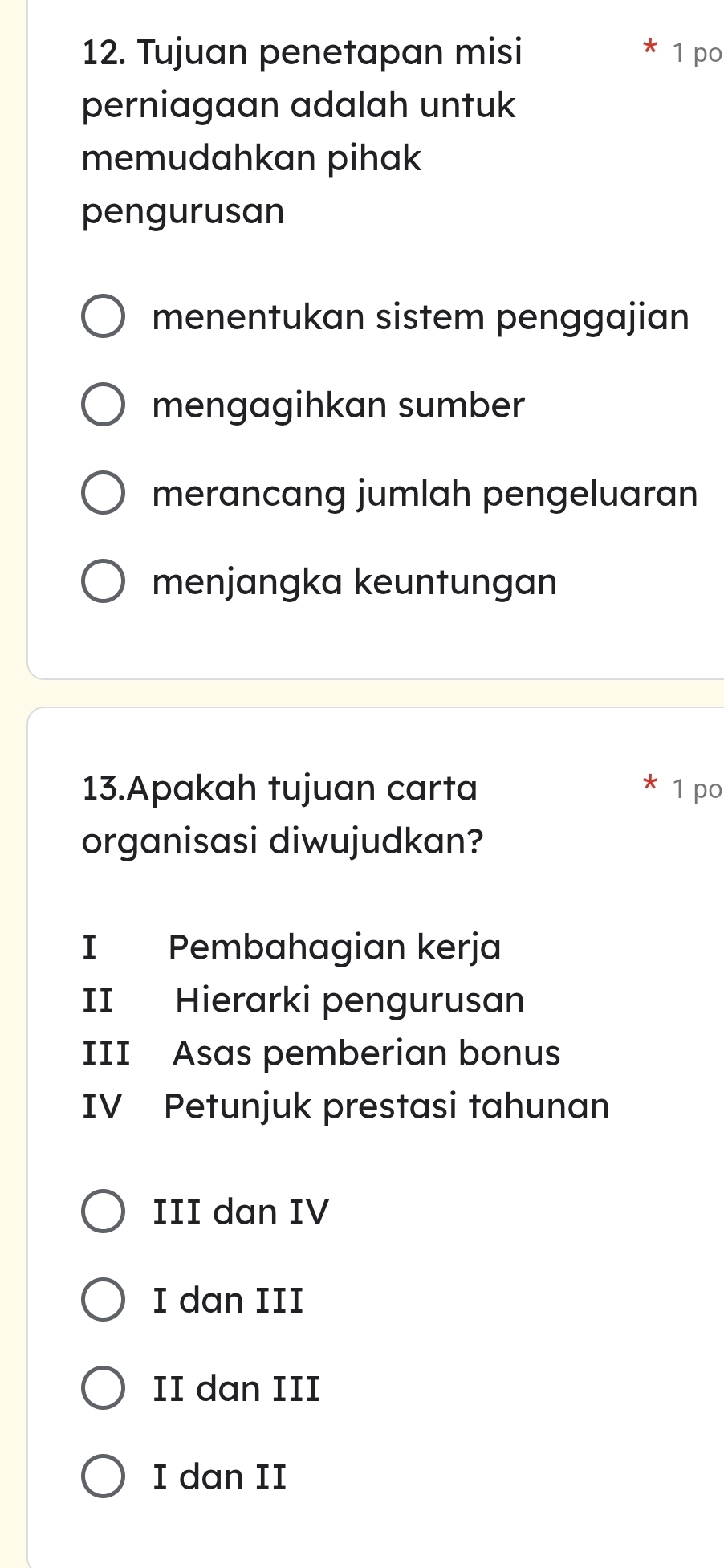The height and width of the screenshot is (1568, 724).
Task: Choose the 'I dan III' radio circle
Action: pyautogui.click(x=103, y=1300)
